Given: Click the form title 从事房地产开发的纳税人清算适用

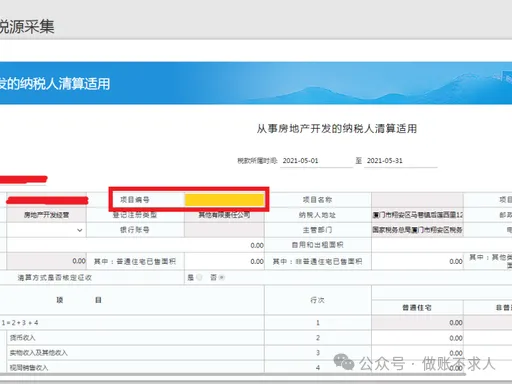Looking at the screenshot, I should [x=337, y=128].
